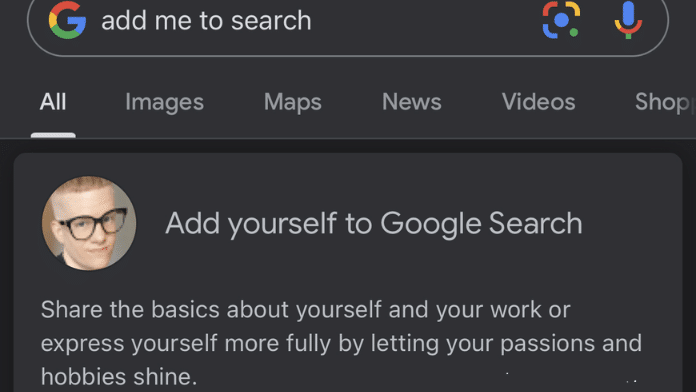696x392 pixels.
Task: Click the word 'Google' in card heading
Action: 431,223
